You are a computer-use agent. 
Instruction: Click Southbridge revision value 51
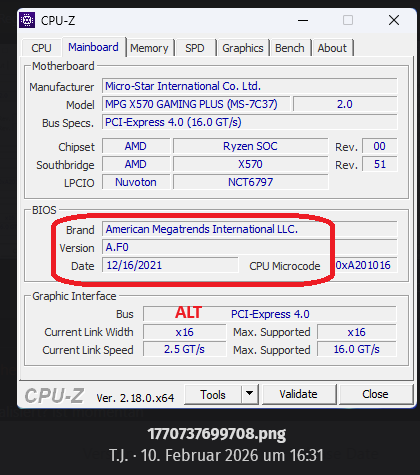pyautogui.click(x=380, y=164)
